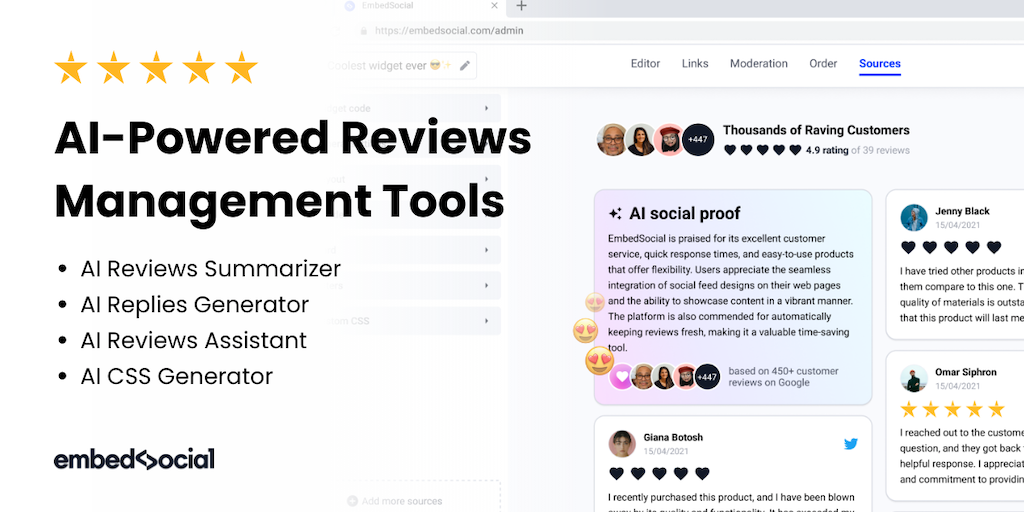Screen dimensions: 1024x512
Task: Select the Sources tab
Action: [880, 63]
